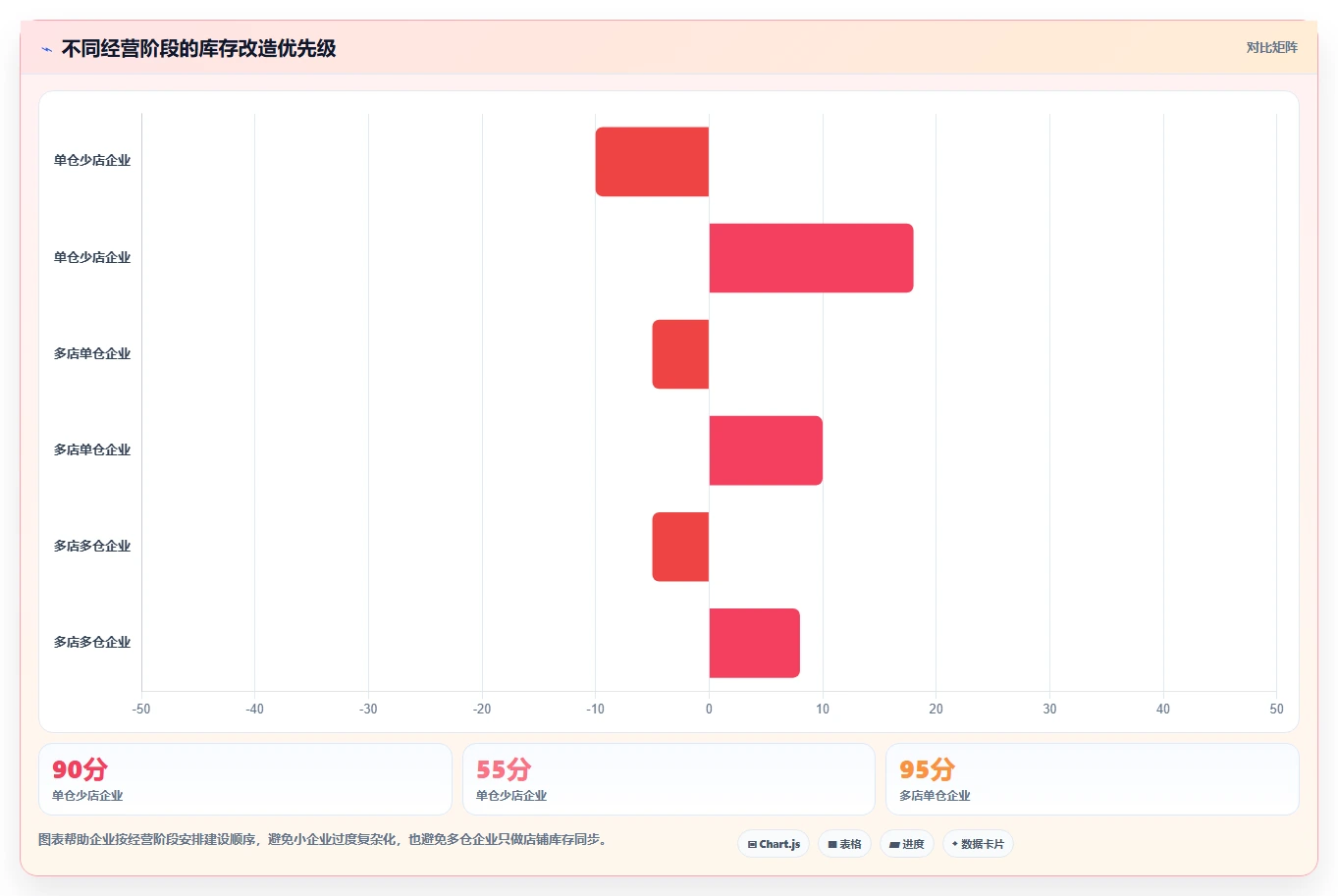Click the 20 x-axis tick label

click(937, 709)
